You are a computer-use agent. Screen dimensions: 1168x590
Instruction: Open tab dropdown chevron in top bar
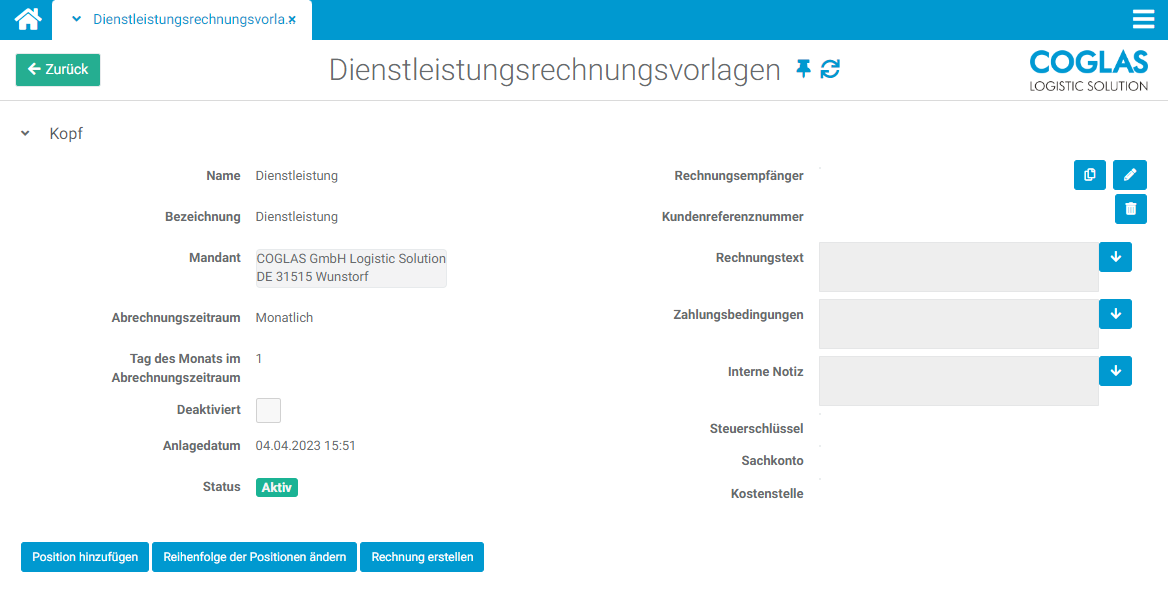click(x=77, y=20)
